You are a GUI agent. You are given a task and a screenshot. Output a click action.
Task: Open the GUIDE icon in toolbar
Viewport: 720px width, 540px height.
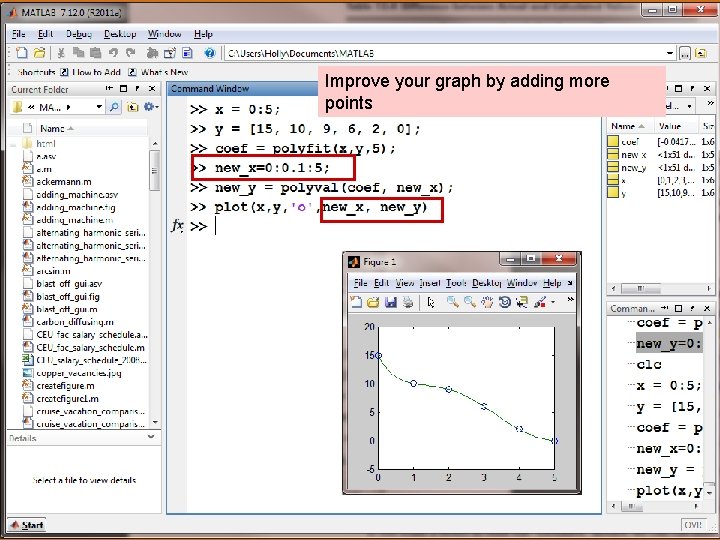(169, 53)
